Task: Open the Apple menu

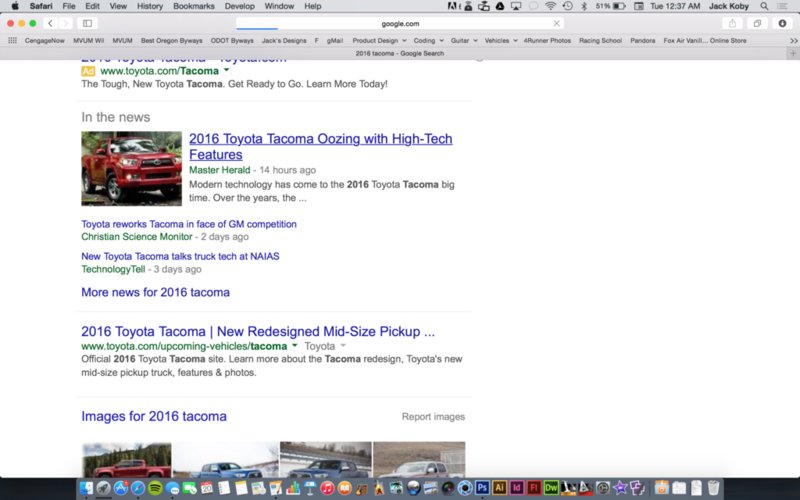Action: [x=15, y=6]
